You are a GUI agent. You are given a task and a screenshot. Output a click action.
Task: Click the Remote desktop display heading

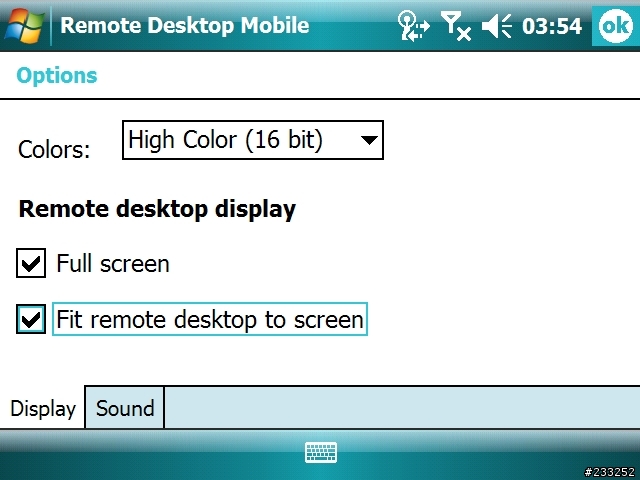[x=157, y=209]
